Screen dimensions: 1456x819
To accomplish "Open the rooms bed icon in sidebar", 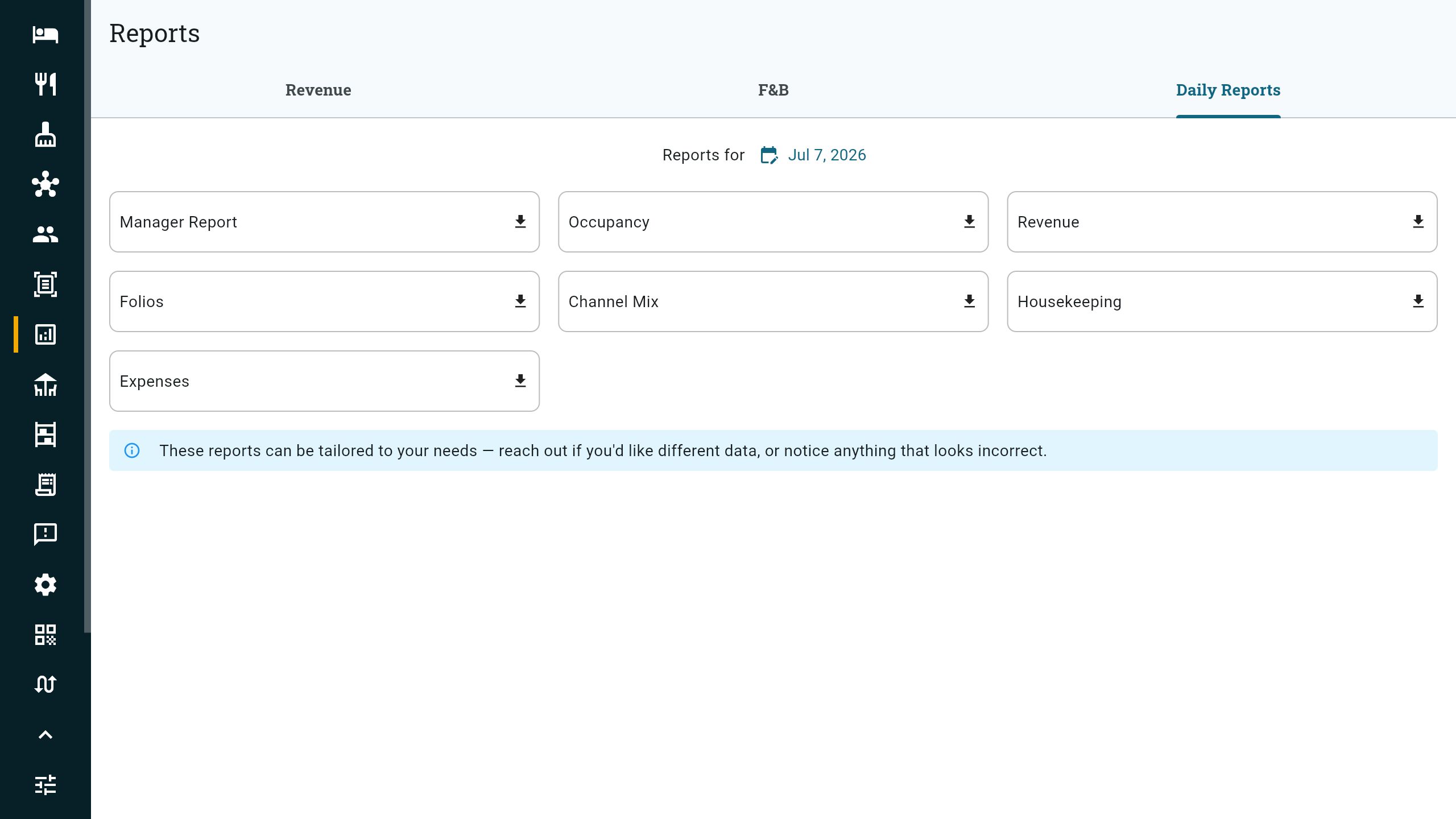I will pyautogui.click(x=45, y=34).
